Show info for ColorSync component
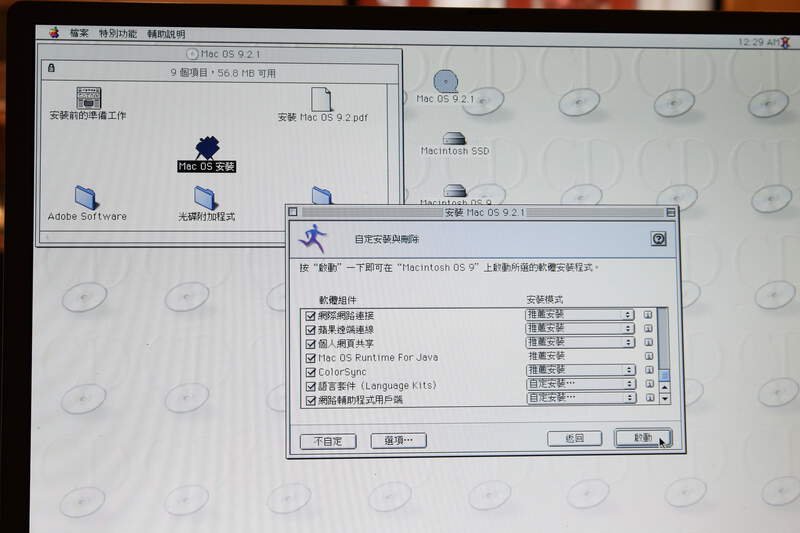This screenshot has width=800, height=533. click(x=649, y=370)
